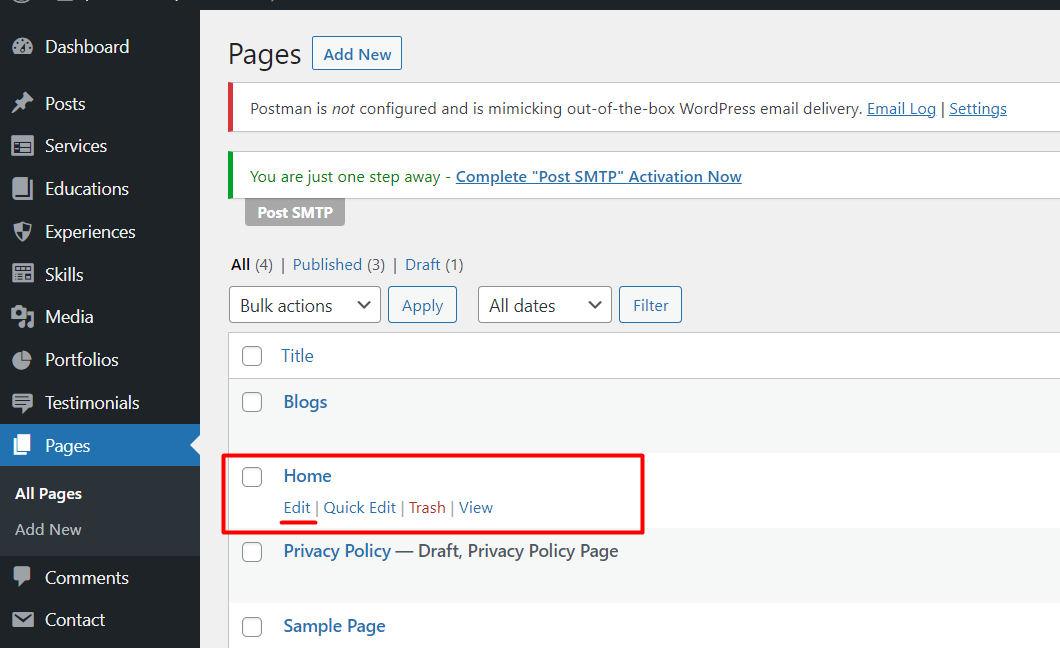1060x648 pixels.
Task: Open the Bulk actions dropdown
Action: (x=305, y=306)
